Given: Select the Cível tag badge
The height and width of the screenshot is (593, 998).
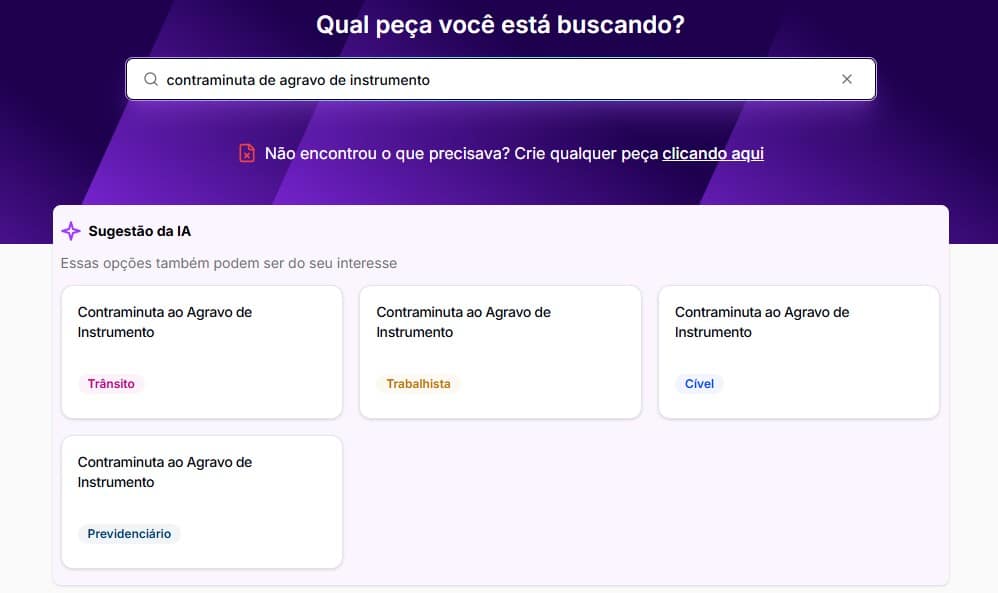Looking at the screenshot, I should coord(699,383).
